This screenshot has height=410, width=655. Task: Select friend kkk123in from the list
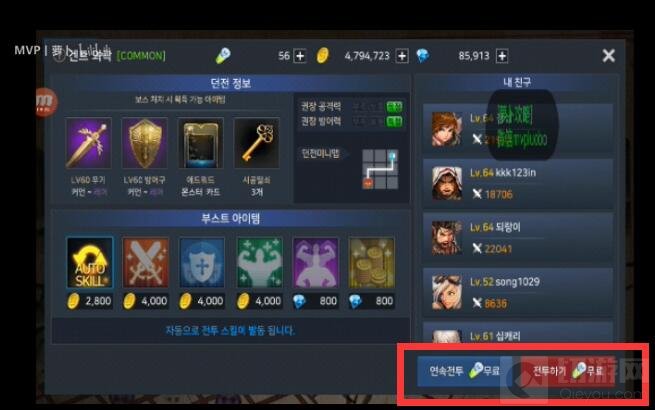tap(518, 183)
